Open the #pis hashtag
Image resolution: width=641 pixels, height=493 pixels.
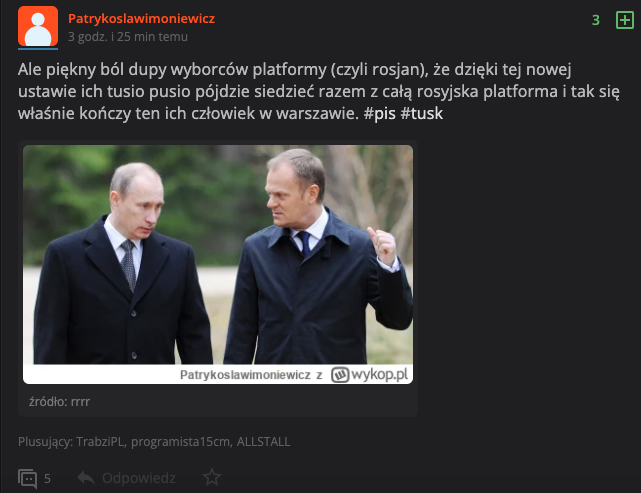pos(380,114)
